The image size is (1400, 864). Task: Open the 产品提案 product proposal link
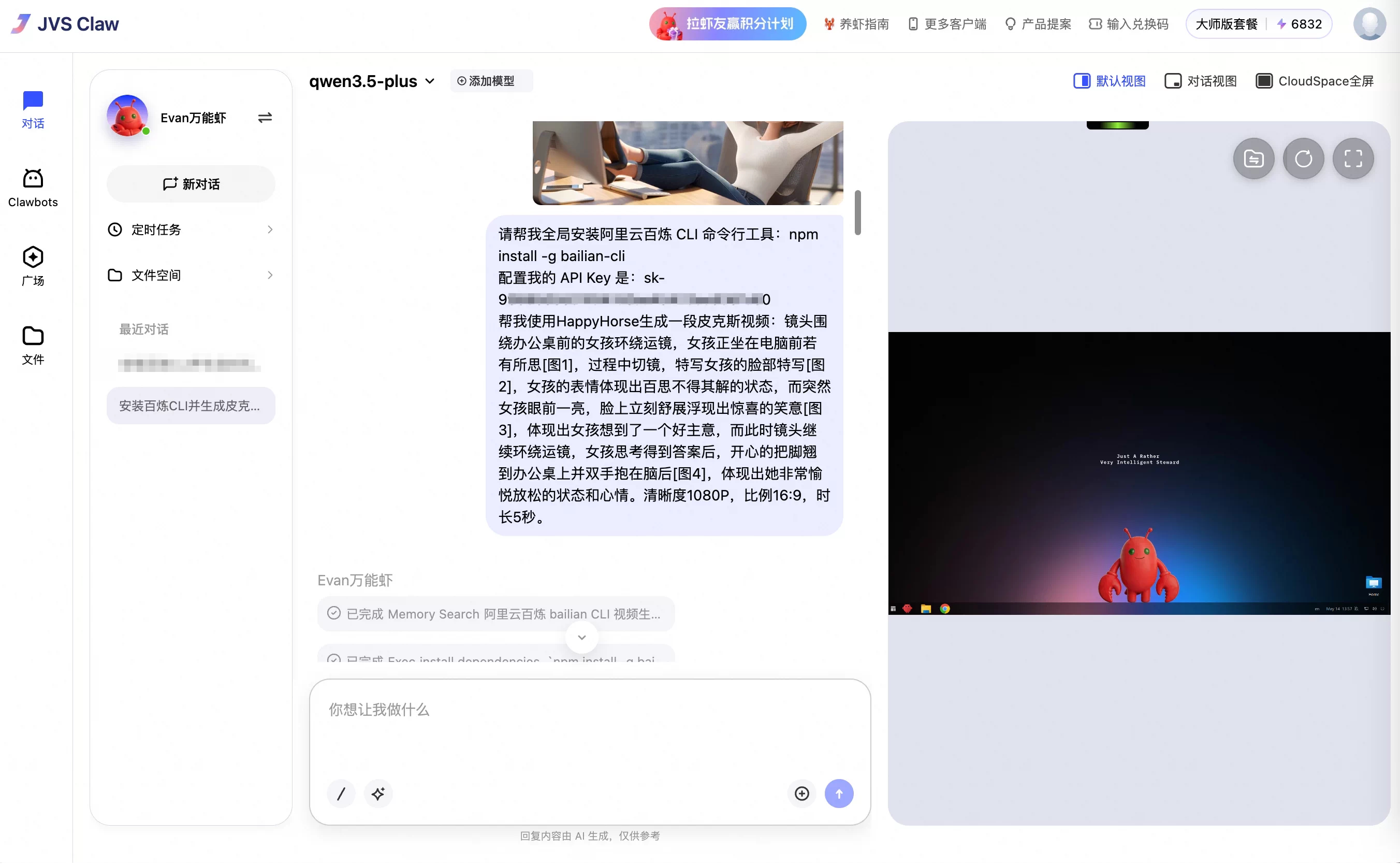1038,24
